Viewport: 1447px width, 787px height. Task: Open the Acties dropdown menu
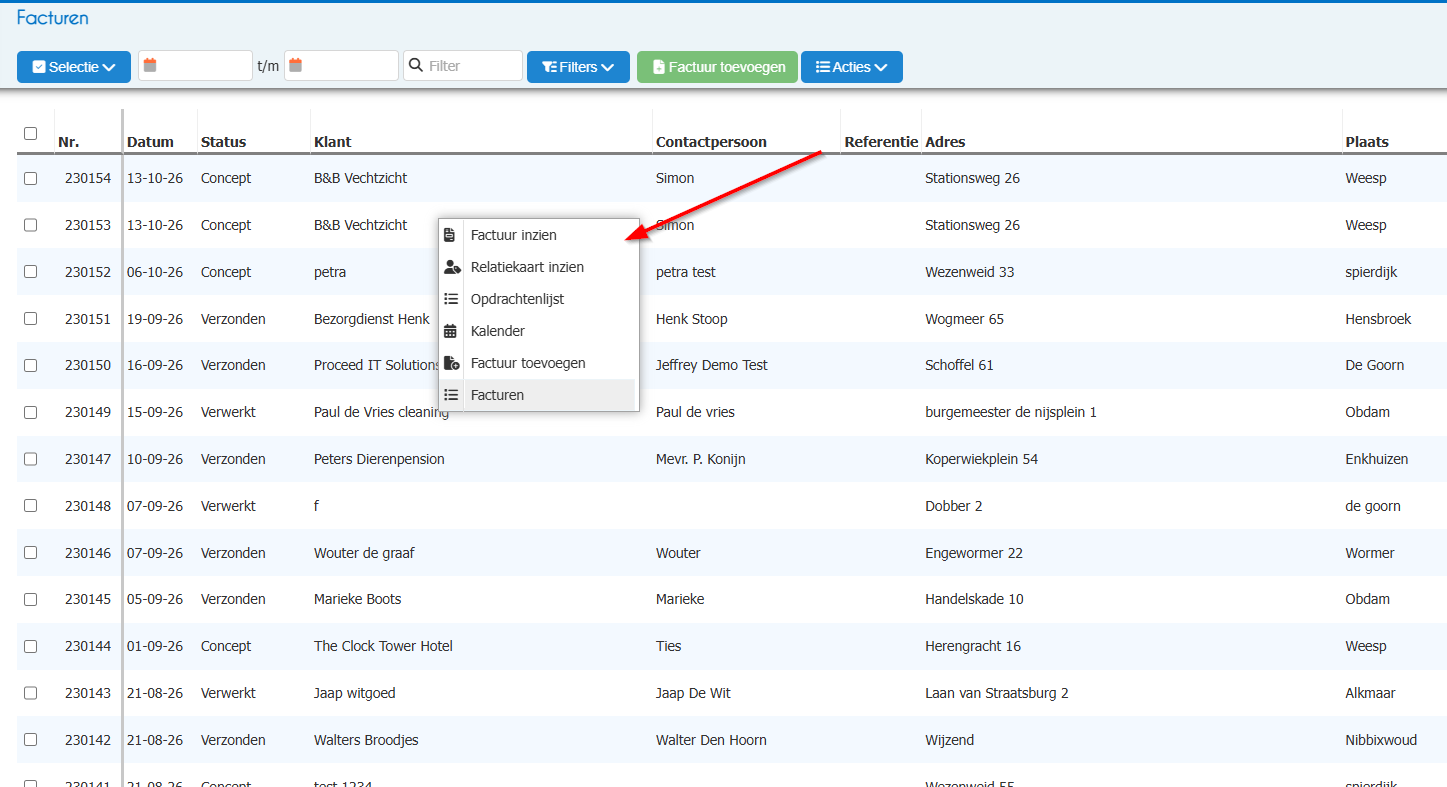point(852,67)
